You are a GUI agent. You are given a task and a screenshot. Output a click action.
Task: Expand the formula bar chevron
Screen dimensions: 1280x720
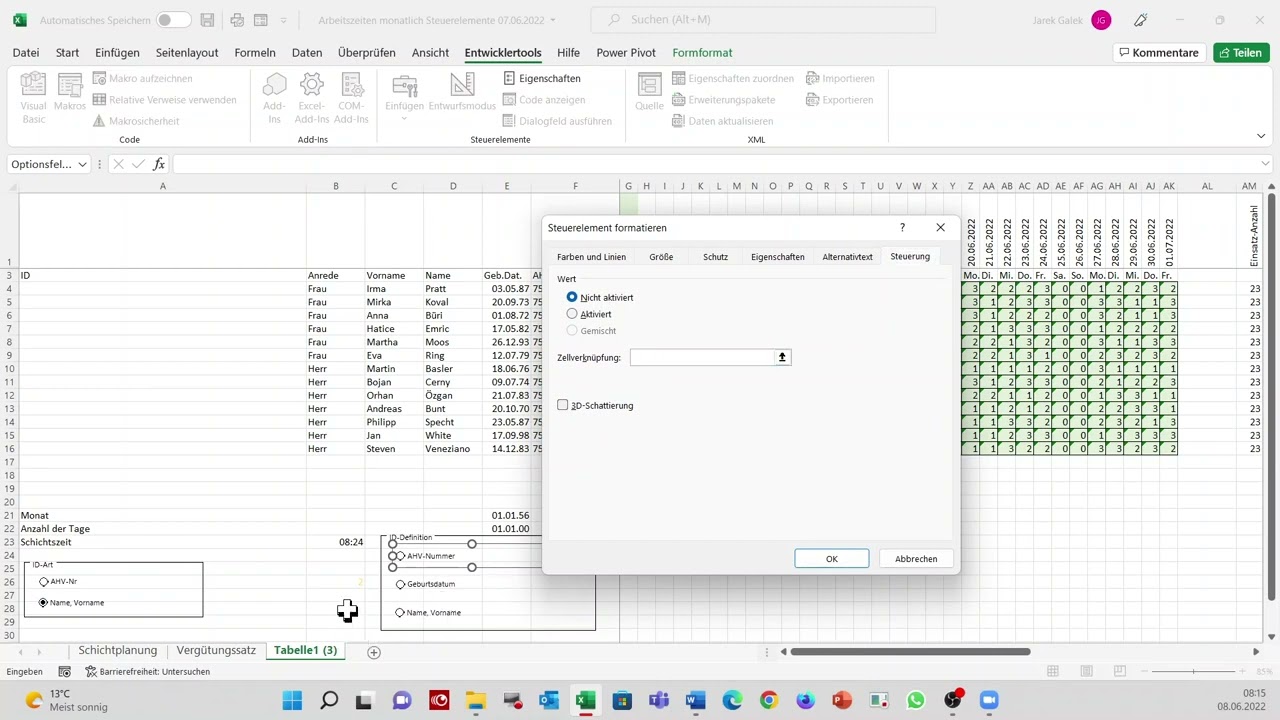point(1267,164)
